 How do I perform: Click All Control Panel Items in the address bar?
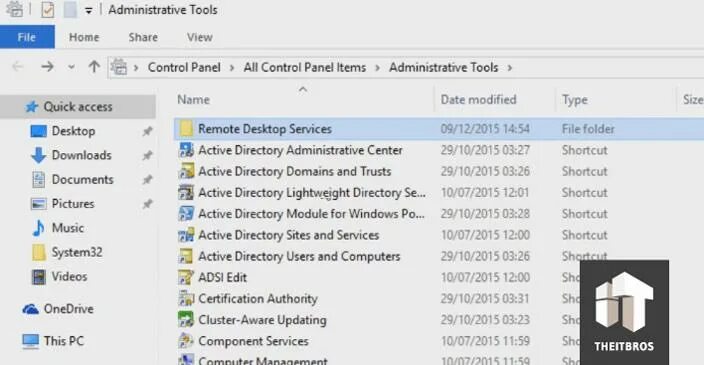pyautogui.click(x=305, y=67)
